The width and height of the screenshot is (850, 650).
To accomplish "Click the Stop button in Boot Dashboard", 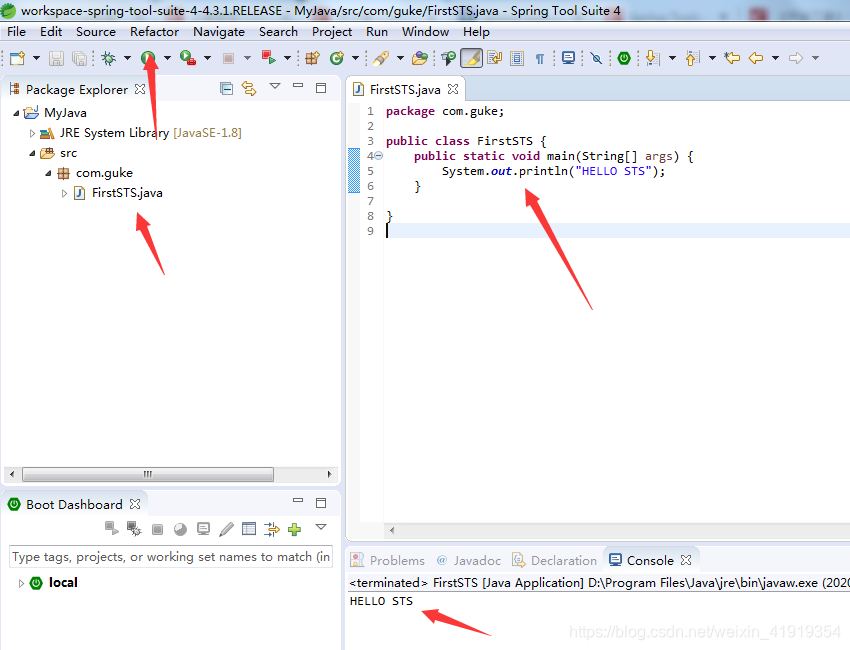I will click(x=156, y=528).
